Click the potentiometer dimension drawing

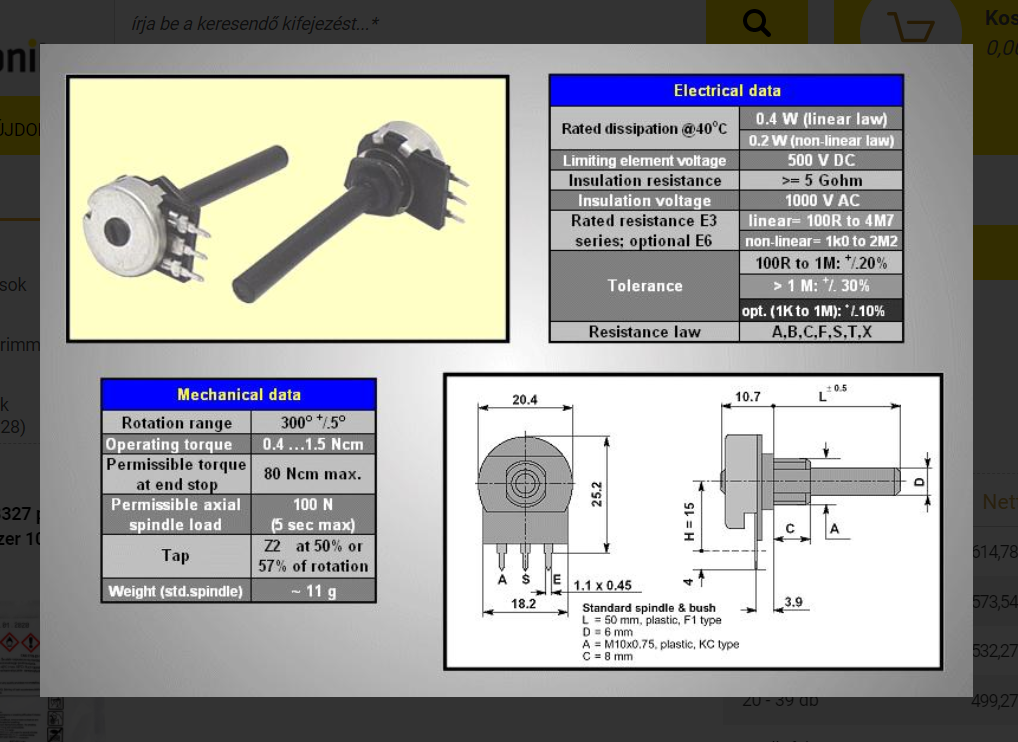(692, 521)
